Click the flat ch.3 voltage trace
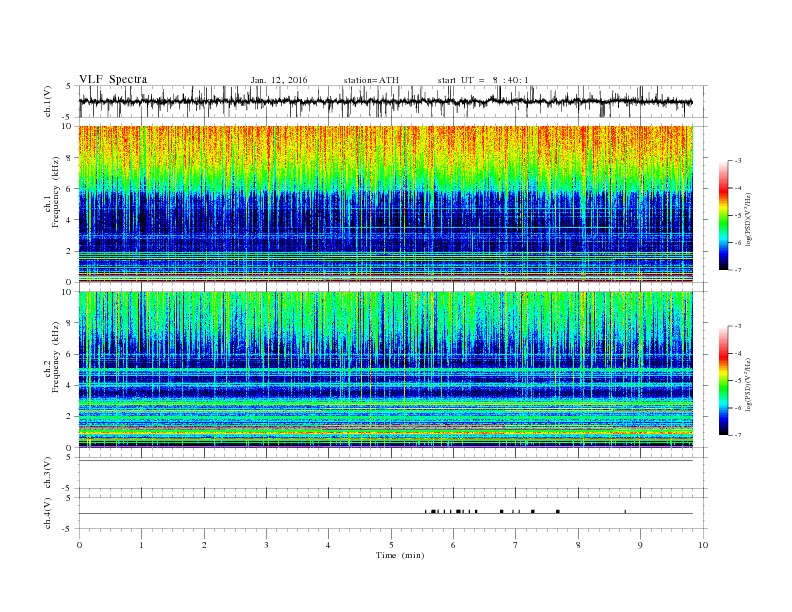This screenshot has height=612, width=792. (x=385, y=460)
